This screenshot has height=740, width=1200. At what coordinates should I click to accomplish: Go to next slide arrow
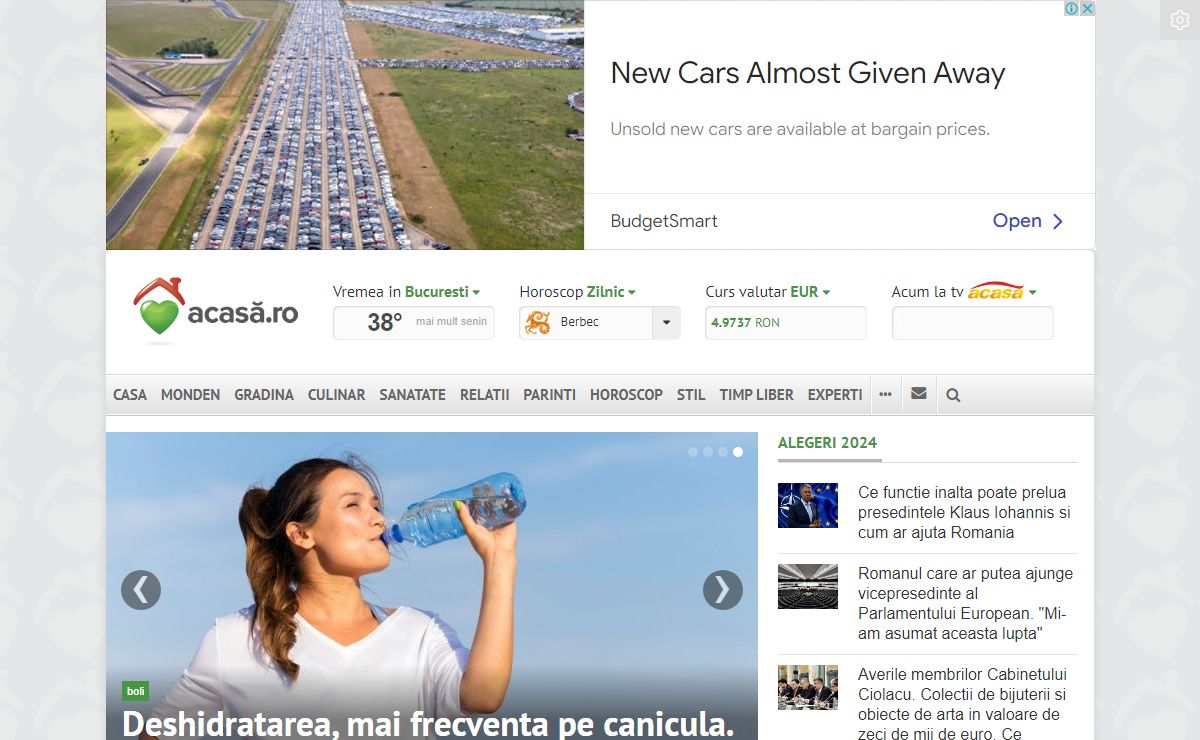[x=723, y=590]
